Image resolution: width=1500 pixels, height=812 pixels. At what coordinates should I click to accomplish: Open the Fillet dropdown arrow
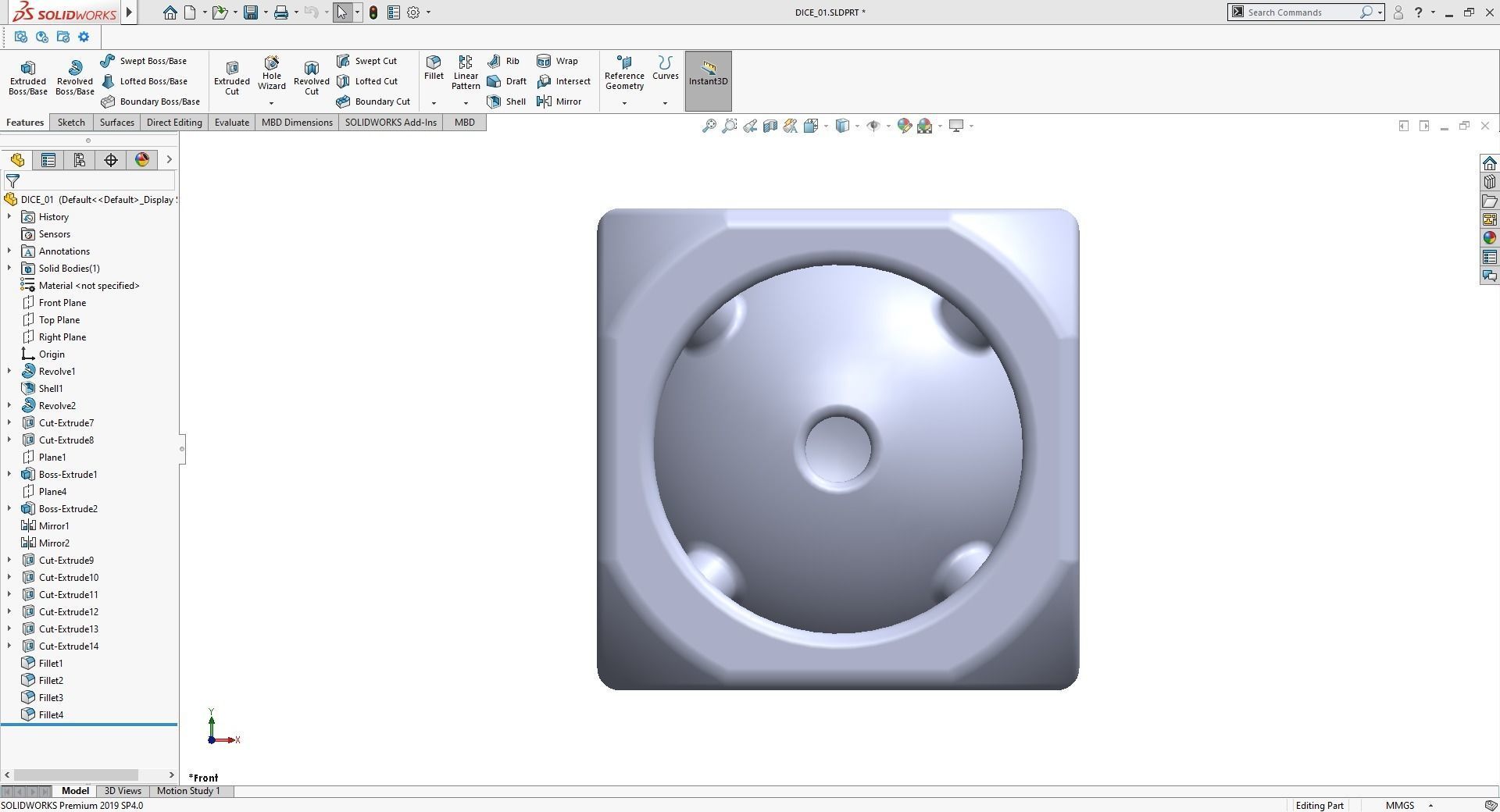point(434,103)
